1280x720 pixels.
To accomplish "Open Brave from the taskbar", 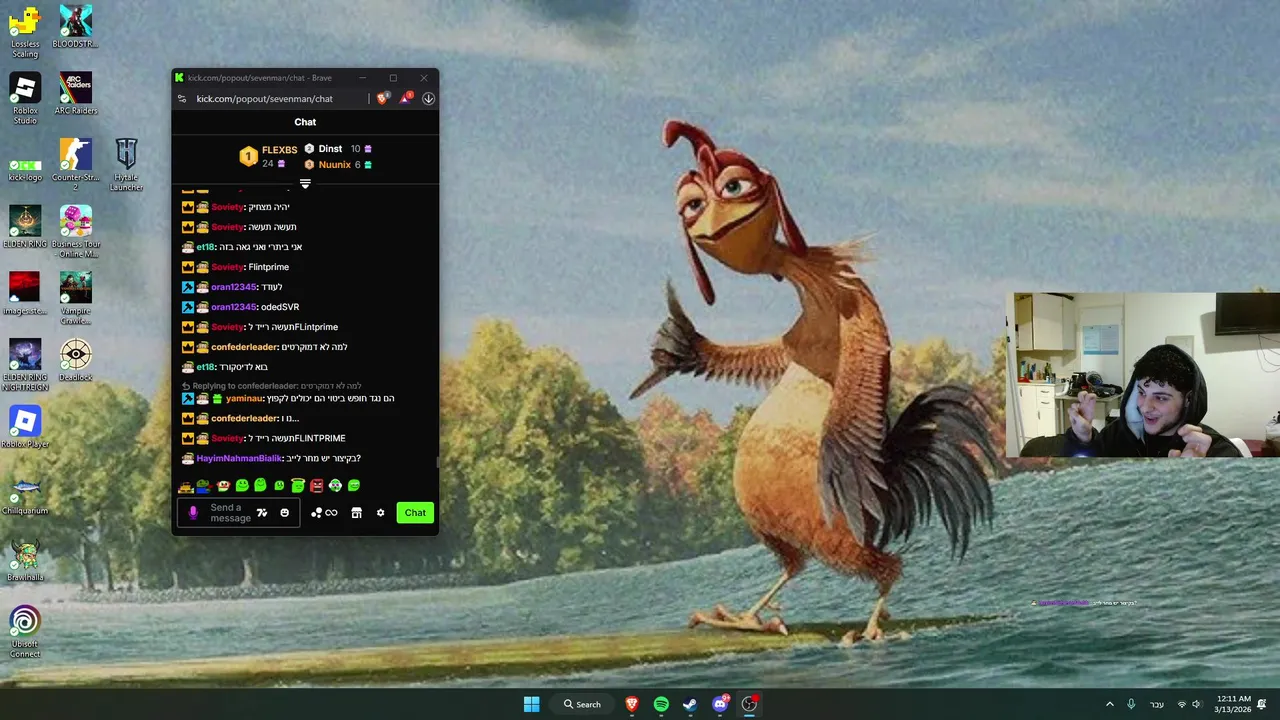I will tap(632, 704).
